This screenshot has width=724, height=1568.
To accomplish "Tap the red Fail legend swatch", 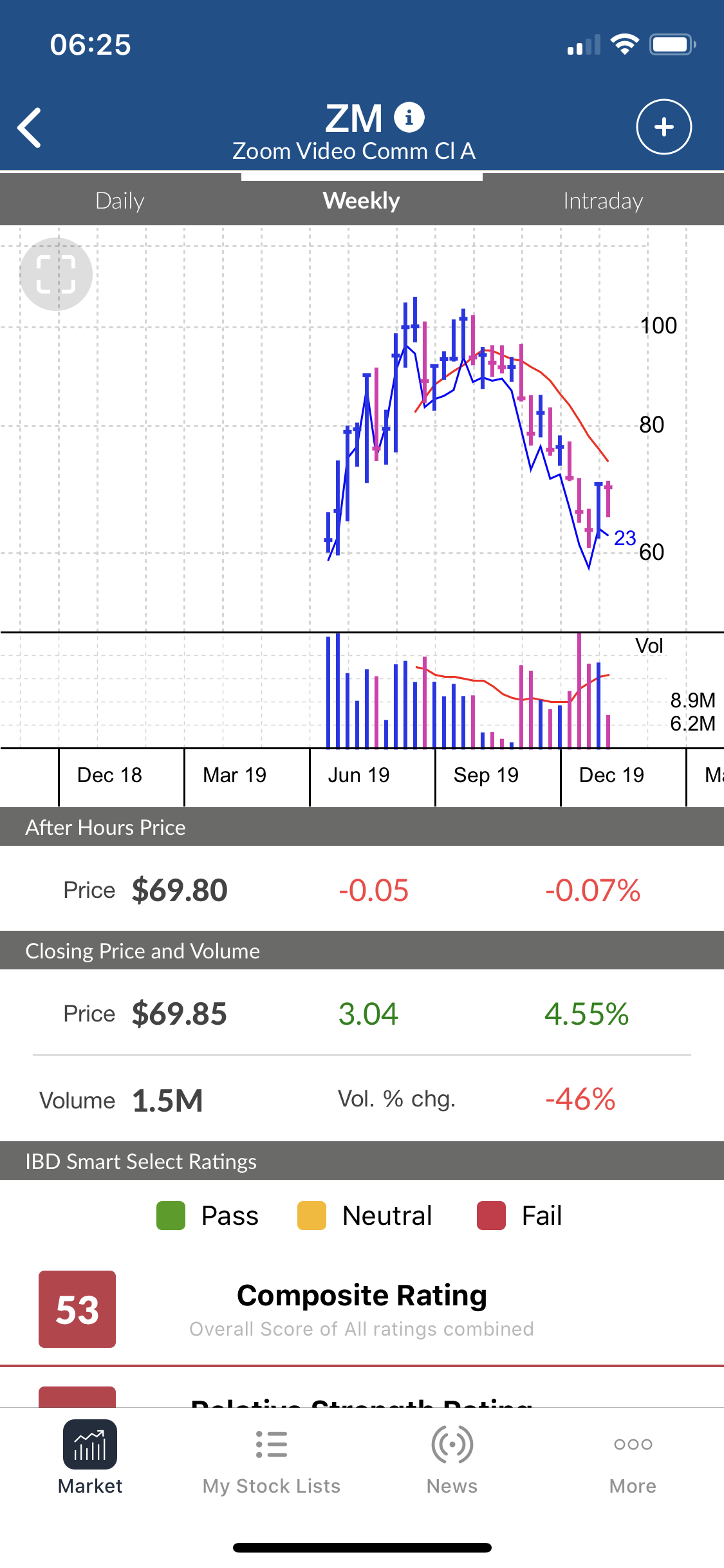I will point(491,1216).
